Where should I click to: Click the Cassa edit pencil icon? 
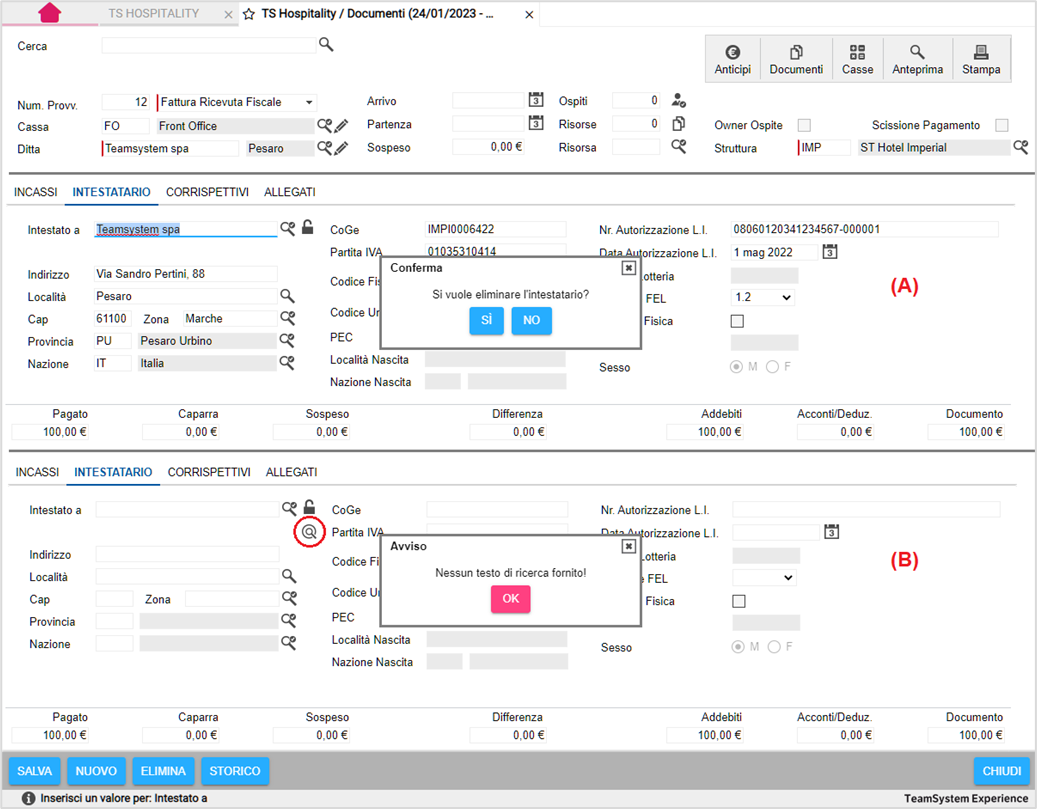click(x=341, y=125)
